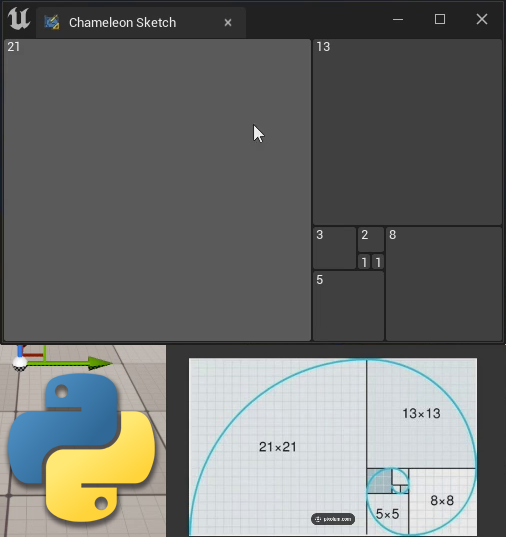This screenshot has width=506, height=537.
Task: Click the left panel labeled 1
Action: pos(364,262)
